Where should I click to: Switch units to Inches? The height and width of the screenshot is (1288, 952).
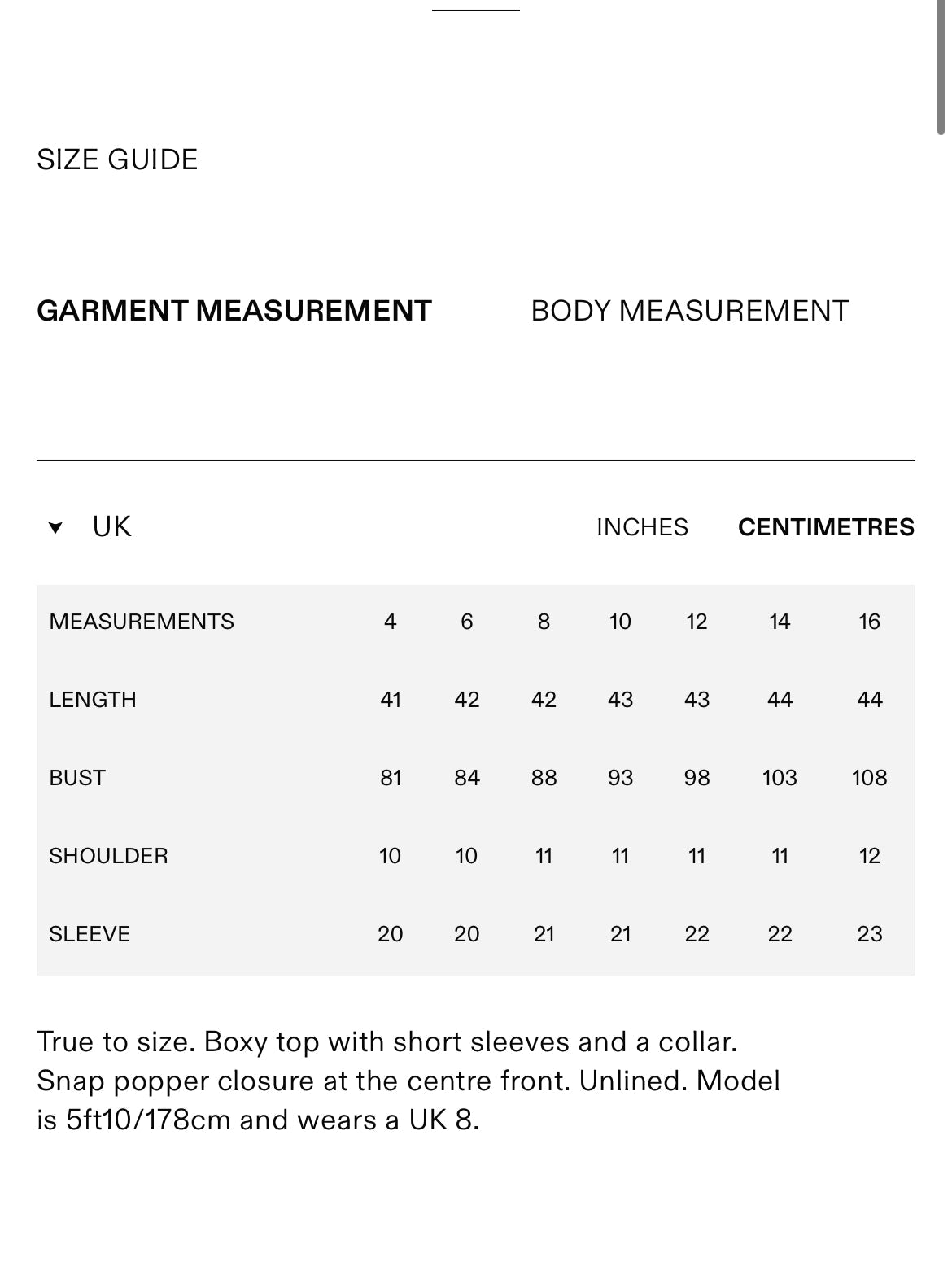pos(642,527)
